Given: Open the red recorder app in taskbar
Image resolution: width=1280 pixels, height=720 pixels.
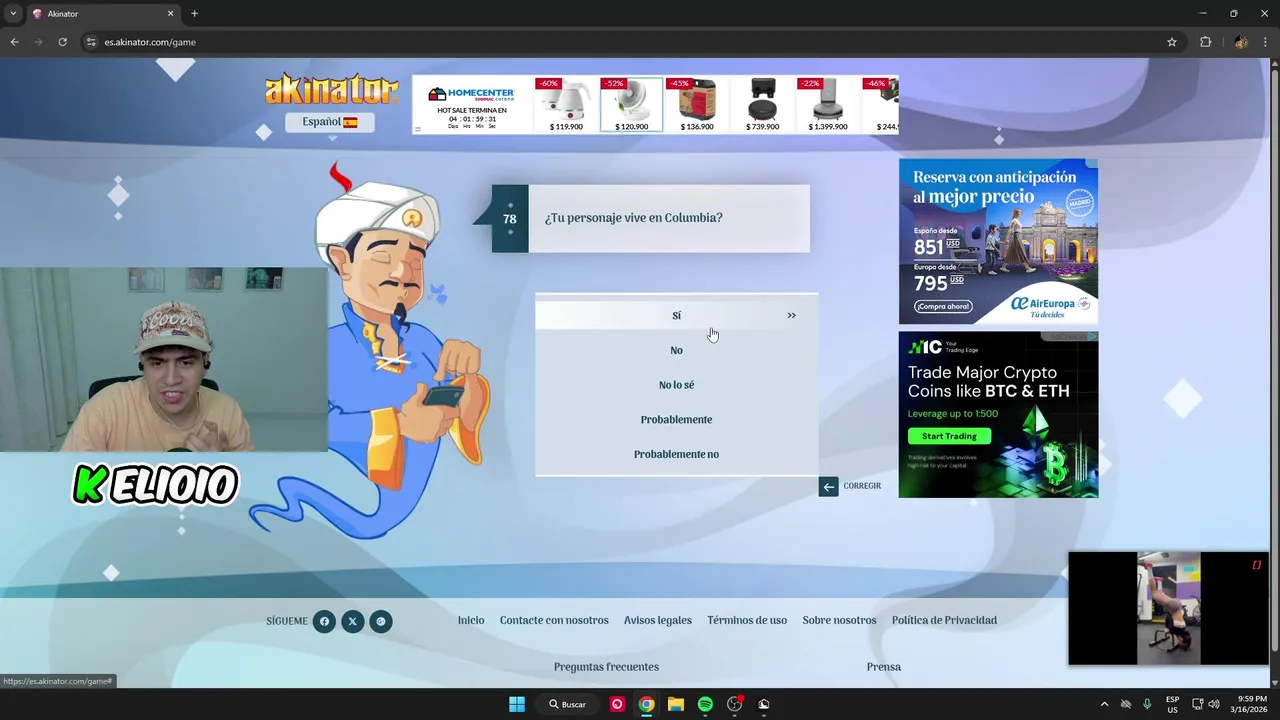Looking at the screenshot, I should [x=617, y=704].
